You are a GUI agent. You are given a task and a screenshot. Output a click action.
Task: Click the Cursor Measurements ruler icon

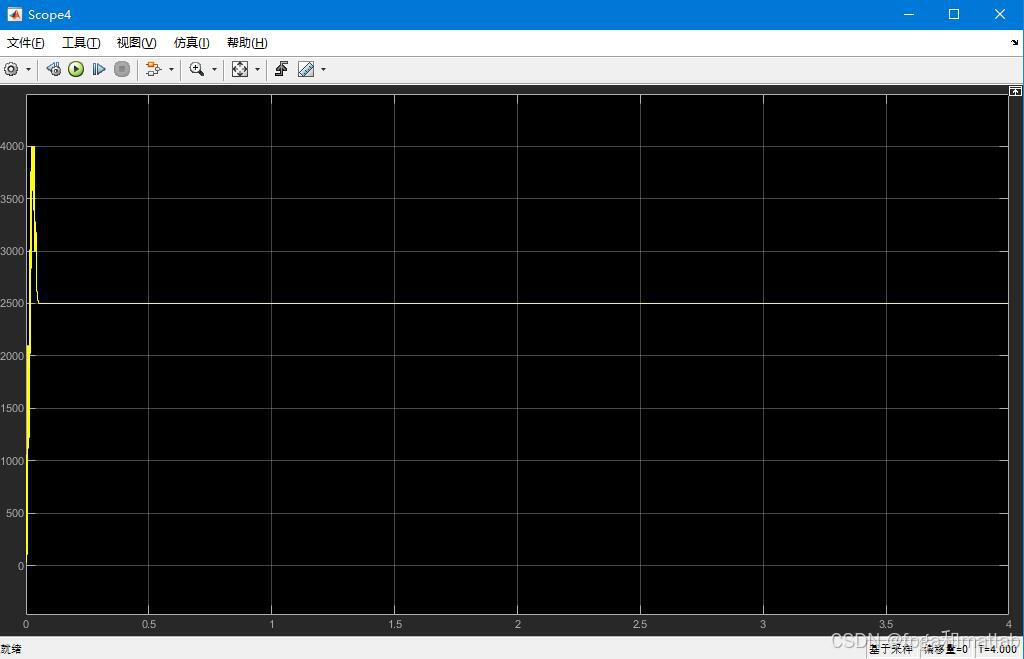(x=306, y=69)
